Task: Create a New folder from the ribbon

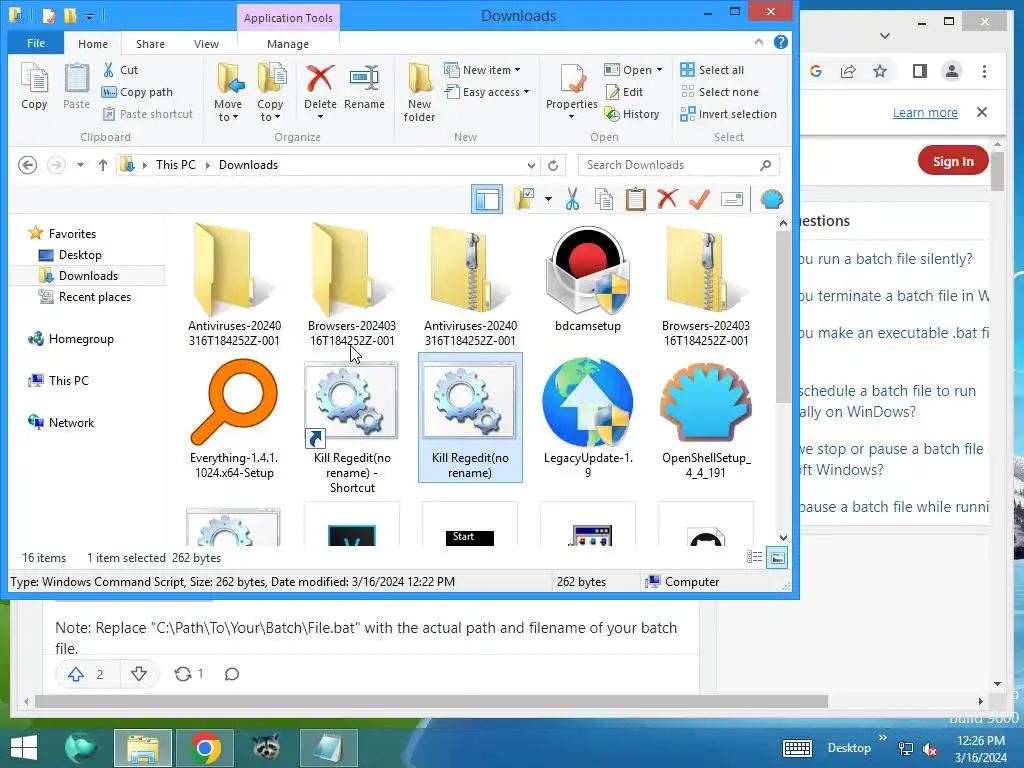Action: click(x=419, y=92)
